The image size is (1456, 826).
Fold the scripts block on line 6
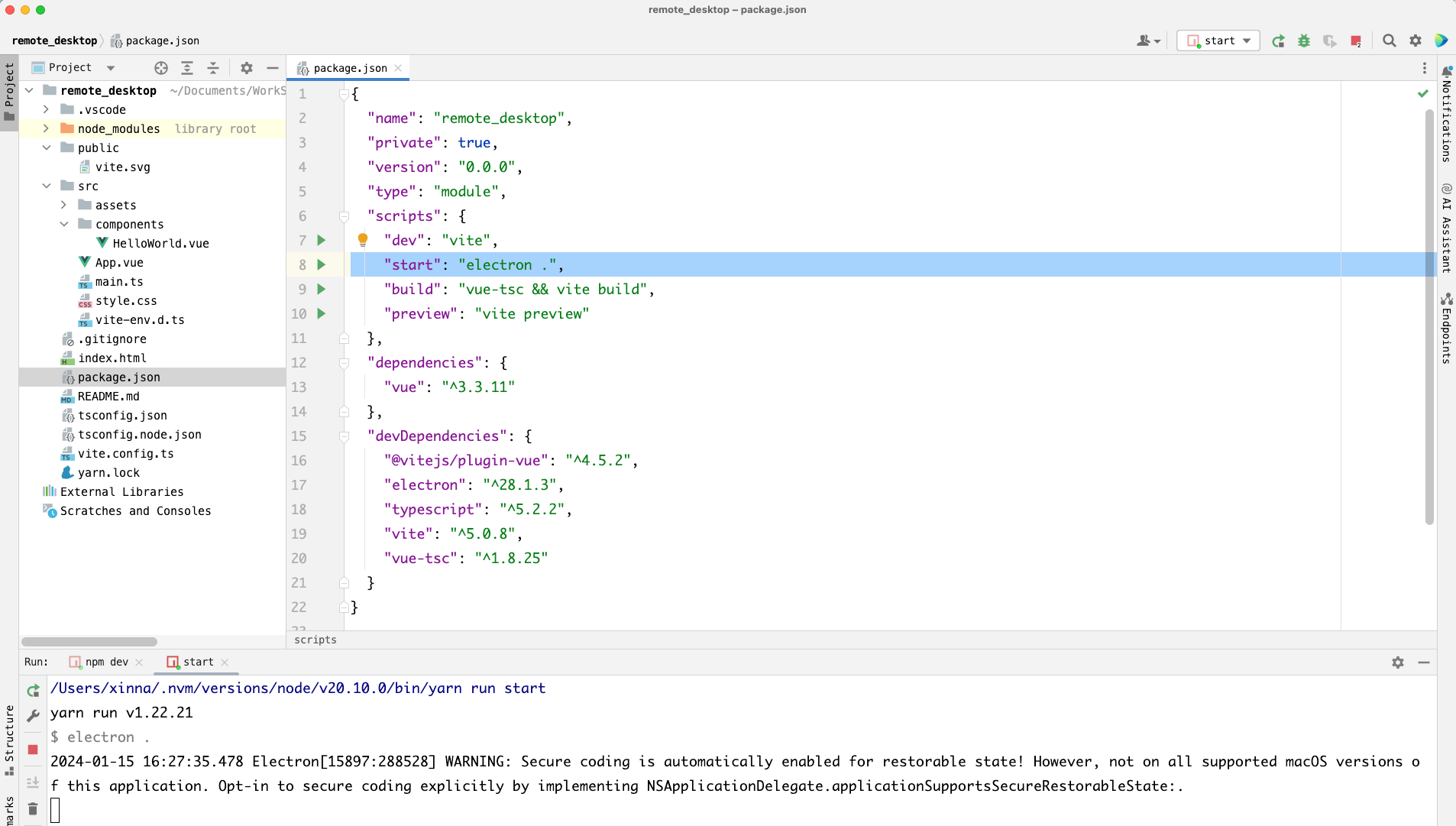345,216
